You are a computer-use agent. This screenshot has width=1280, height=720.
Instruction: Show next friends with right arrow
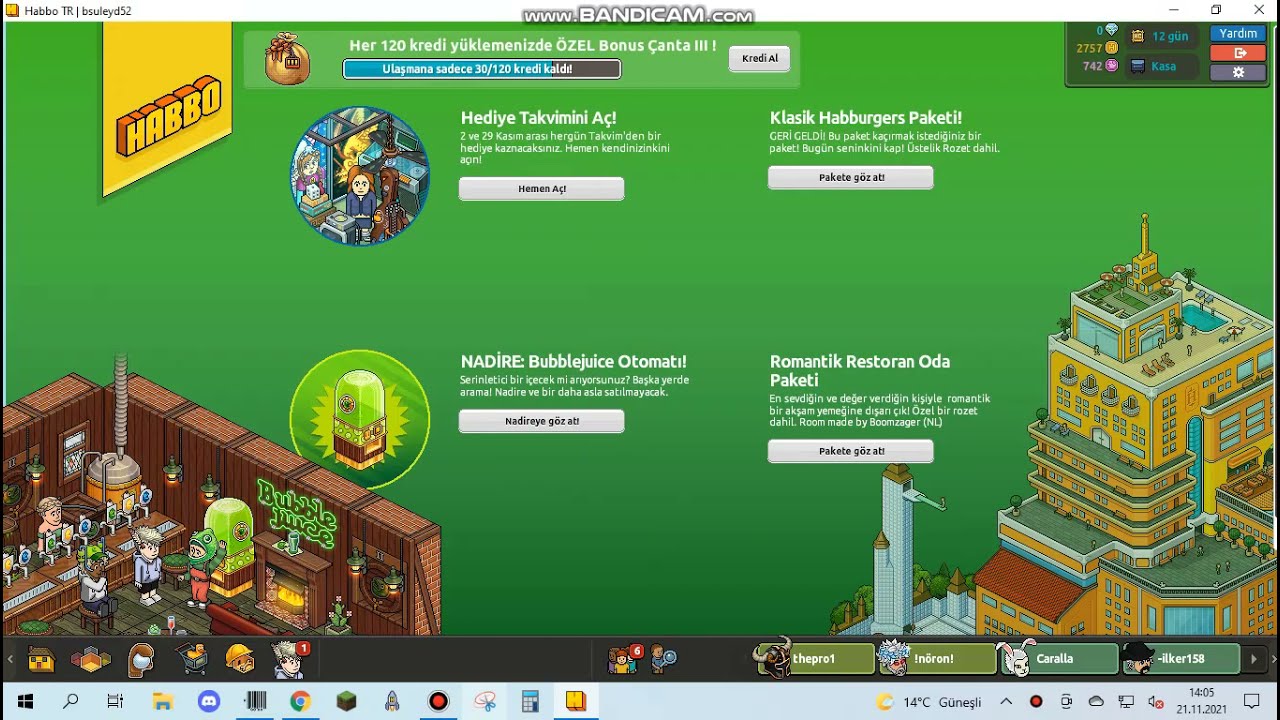click(x=1254, y=659)
